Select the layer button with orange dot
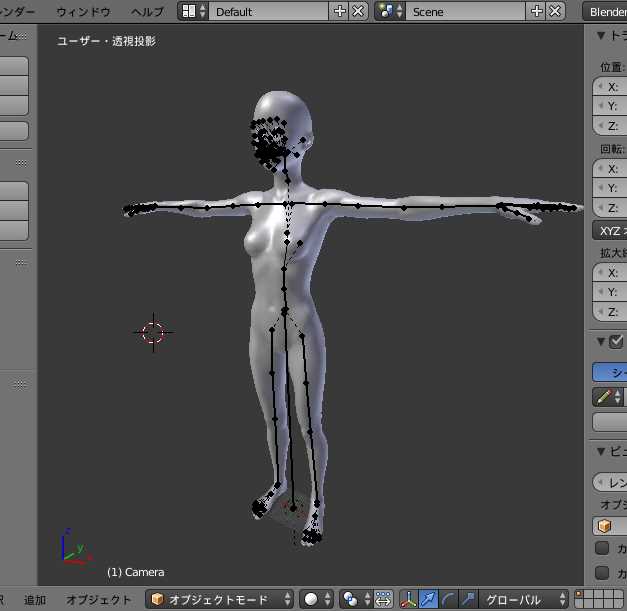This screenshot has width=627, height=611. coord(579,595)
